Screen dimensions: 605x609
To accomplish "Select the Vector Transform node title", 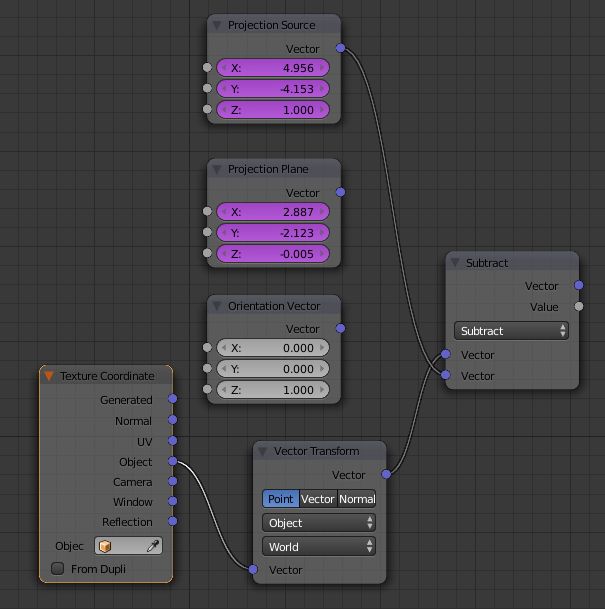I will [316, 451].
